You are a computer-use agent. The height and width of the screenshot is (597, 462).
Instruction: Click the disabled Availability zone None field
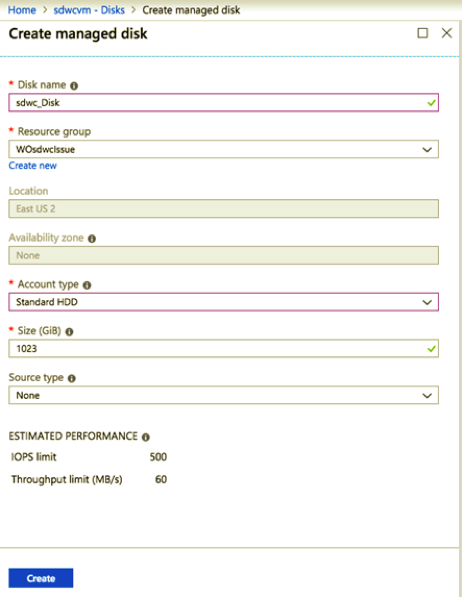click(x=224, y=255)
